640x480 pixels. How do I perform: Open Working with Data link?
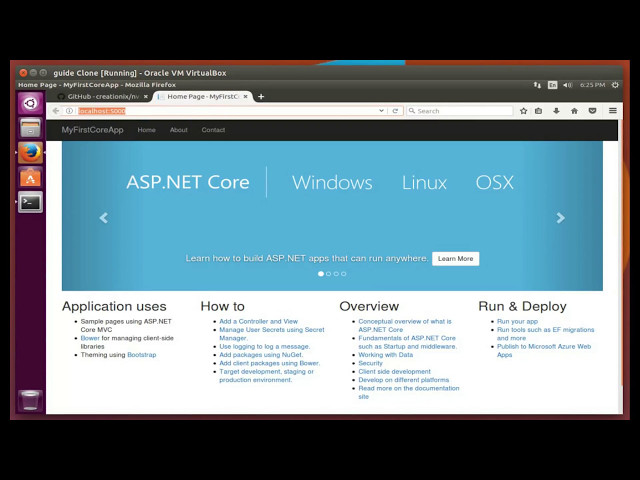(x=386, y=355)
